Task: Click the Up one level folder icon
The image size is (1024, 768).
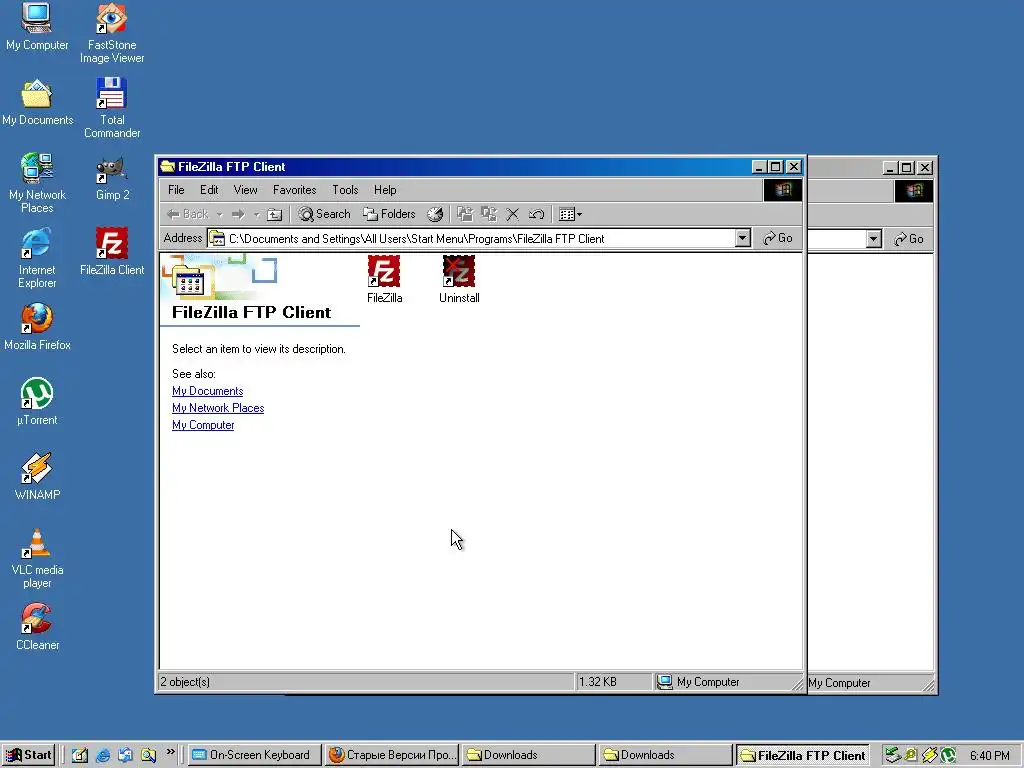Action: (274, 214)
